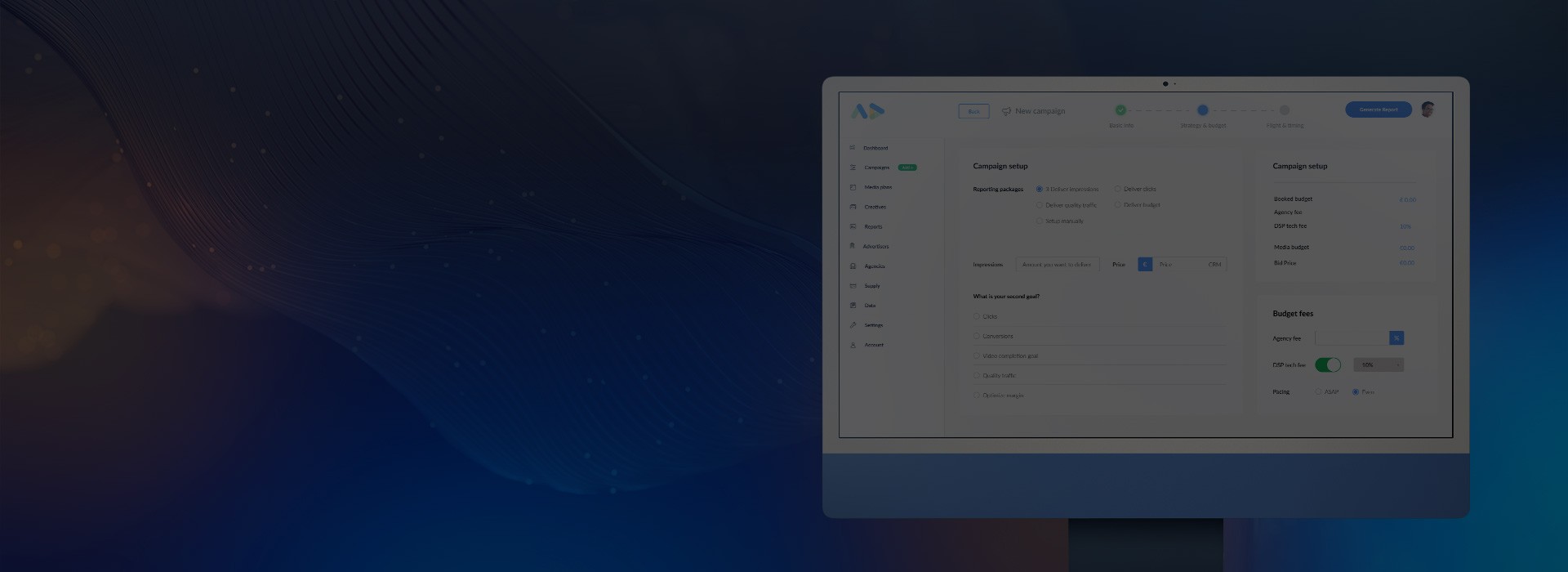Toggle the DSP tech fee switch
Screen dimensions: 1568x572
[1328, 365]
